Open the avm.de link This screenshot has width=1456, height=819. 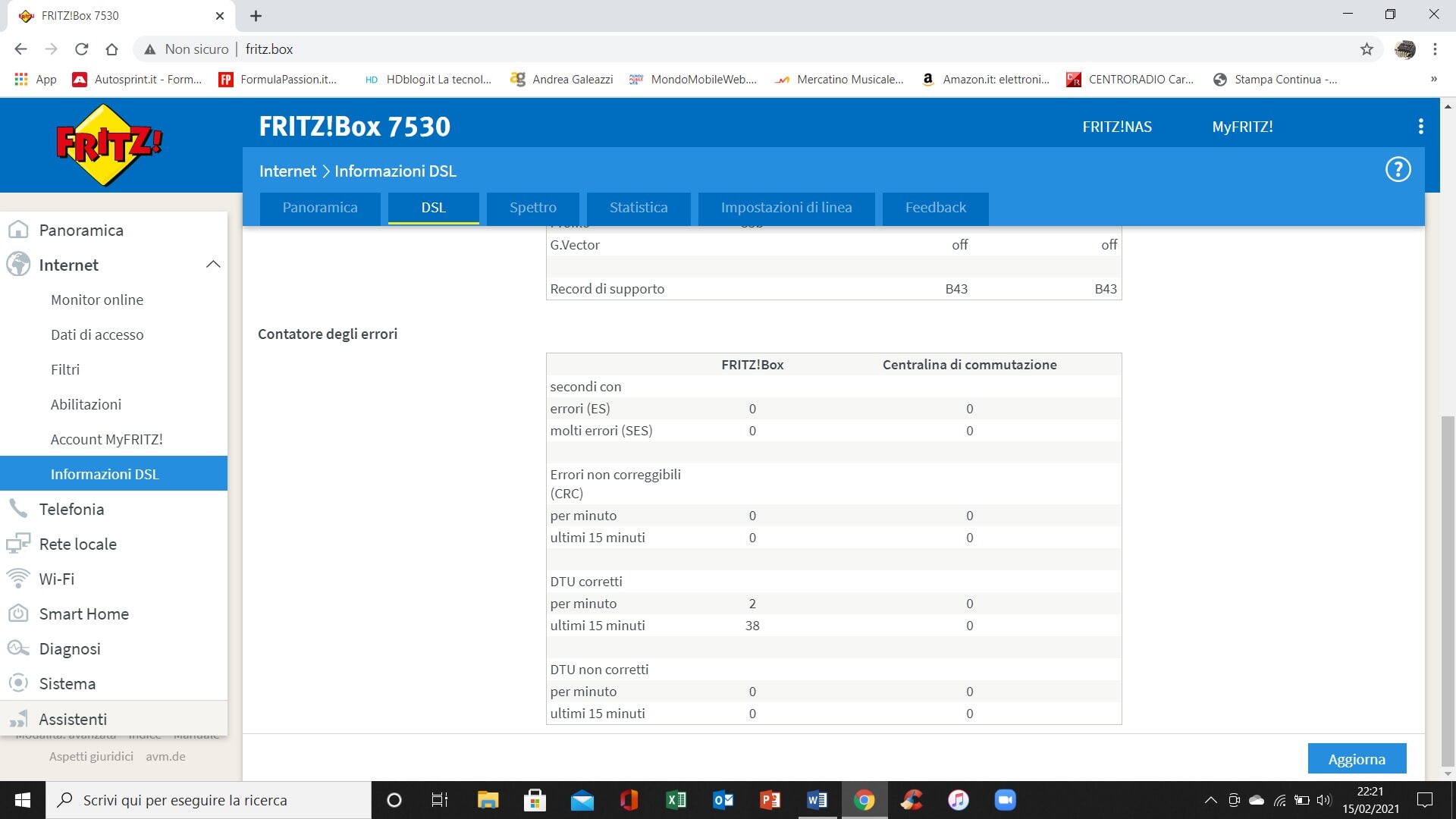point(165,756)
